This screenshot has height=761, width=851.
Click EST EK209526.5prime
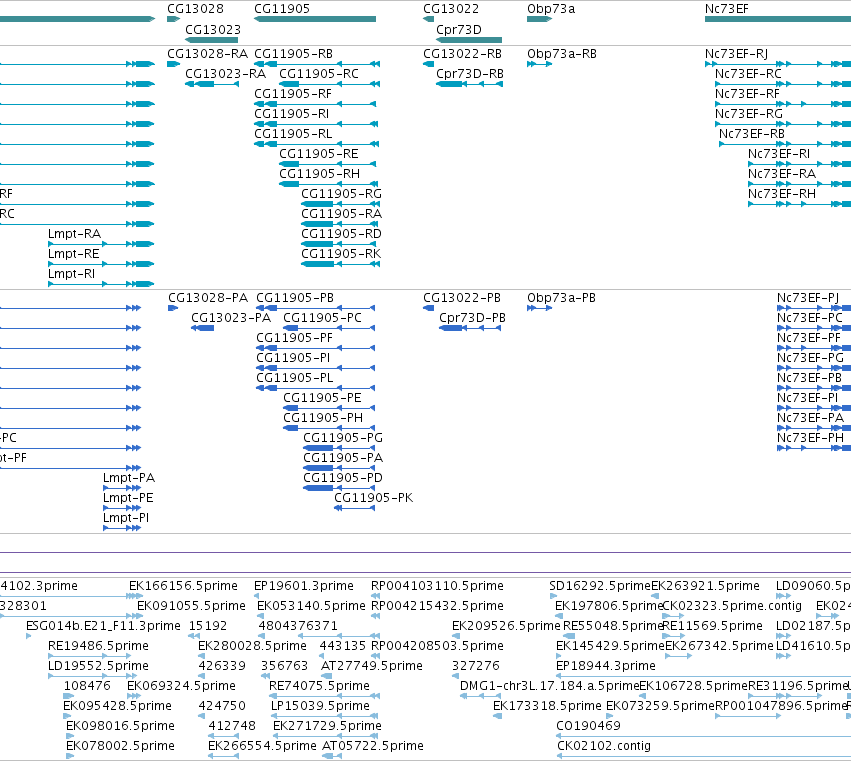click(x=506, y=626)
